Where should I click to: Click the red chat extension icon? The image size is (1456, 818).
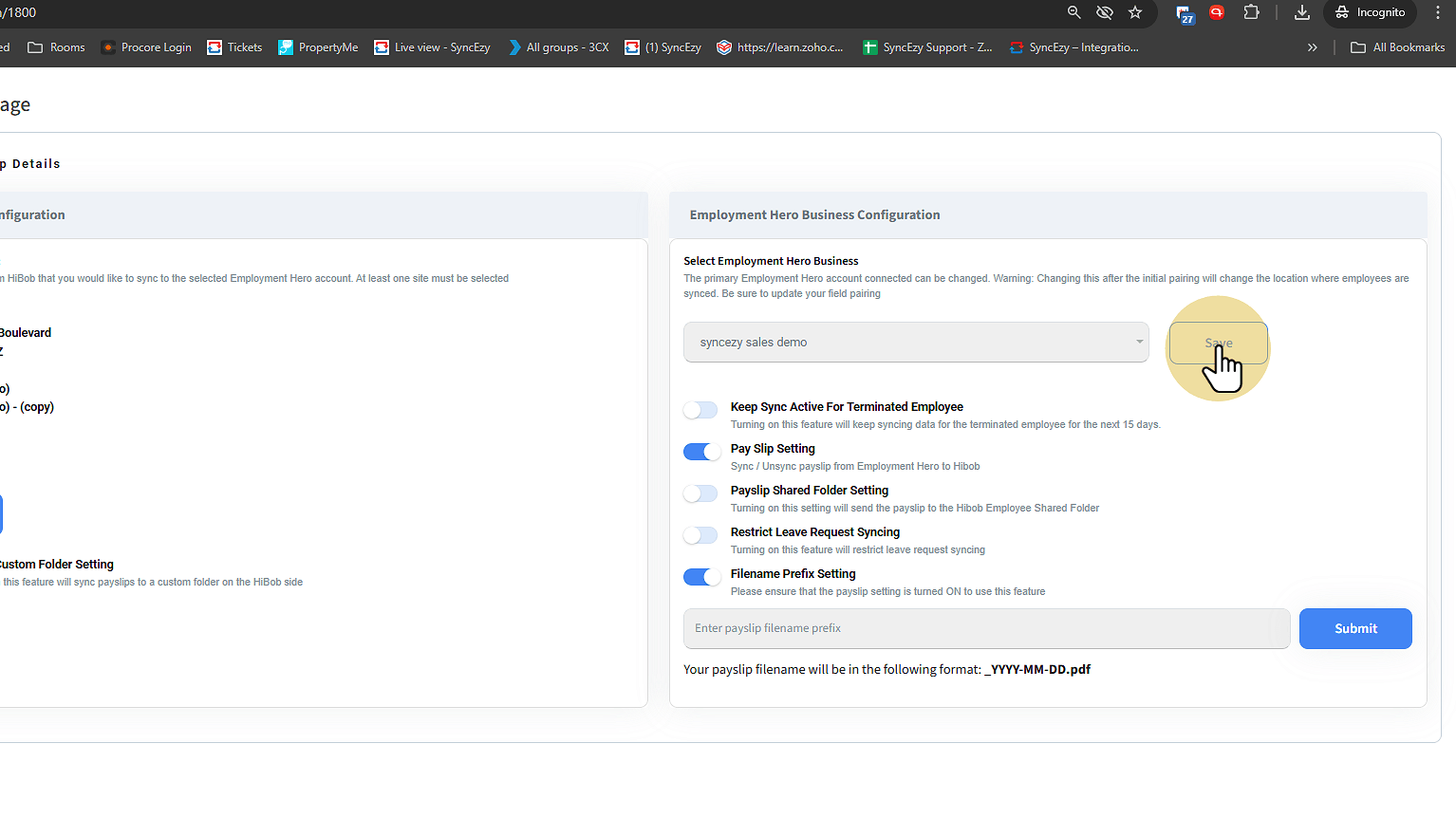coord(1217,12)
